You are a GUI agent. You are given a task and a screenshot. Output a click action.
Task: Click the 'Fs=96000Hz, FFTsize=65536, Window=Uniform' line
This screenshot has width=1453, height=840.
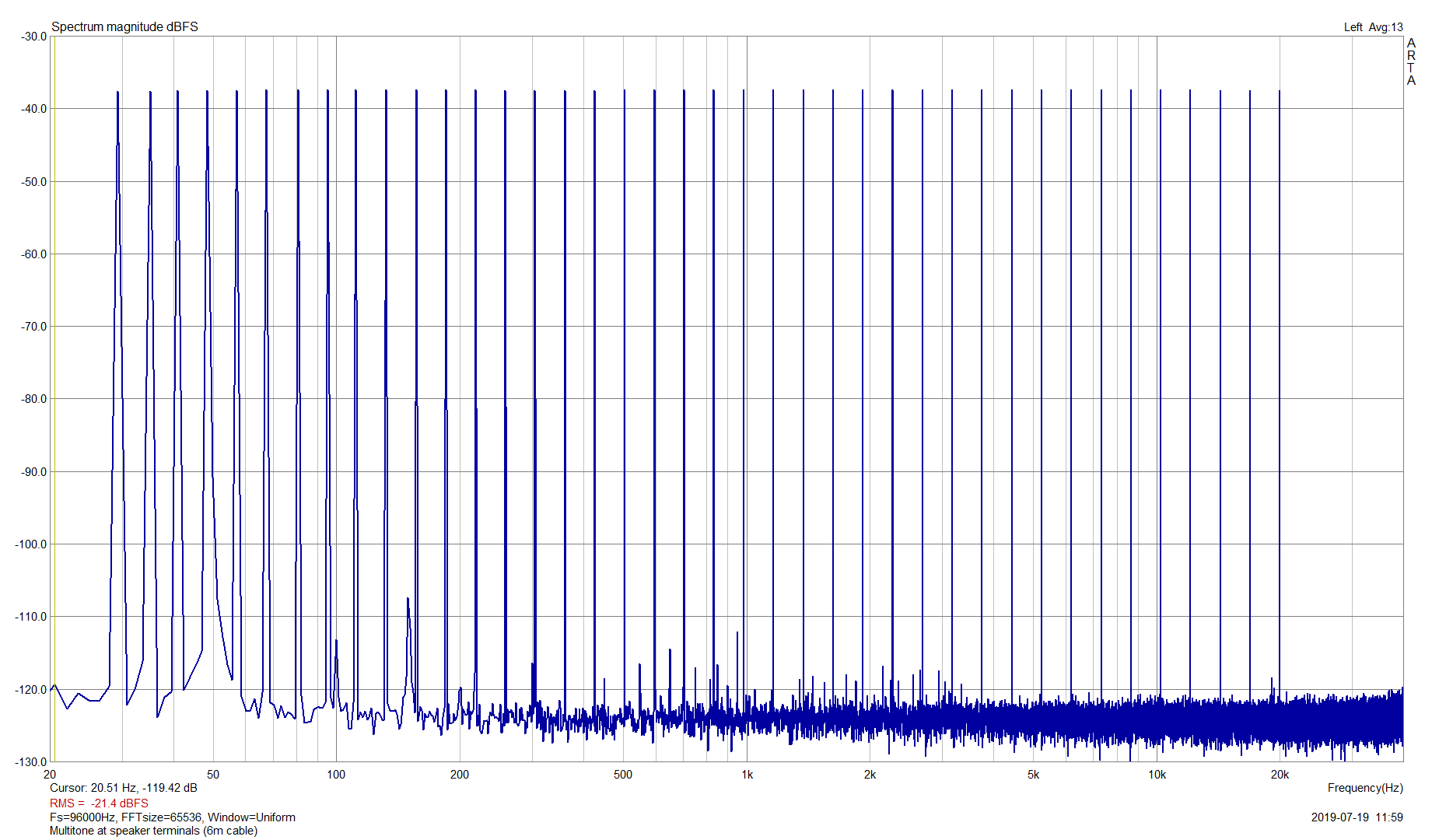(x=173, y=817)
